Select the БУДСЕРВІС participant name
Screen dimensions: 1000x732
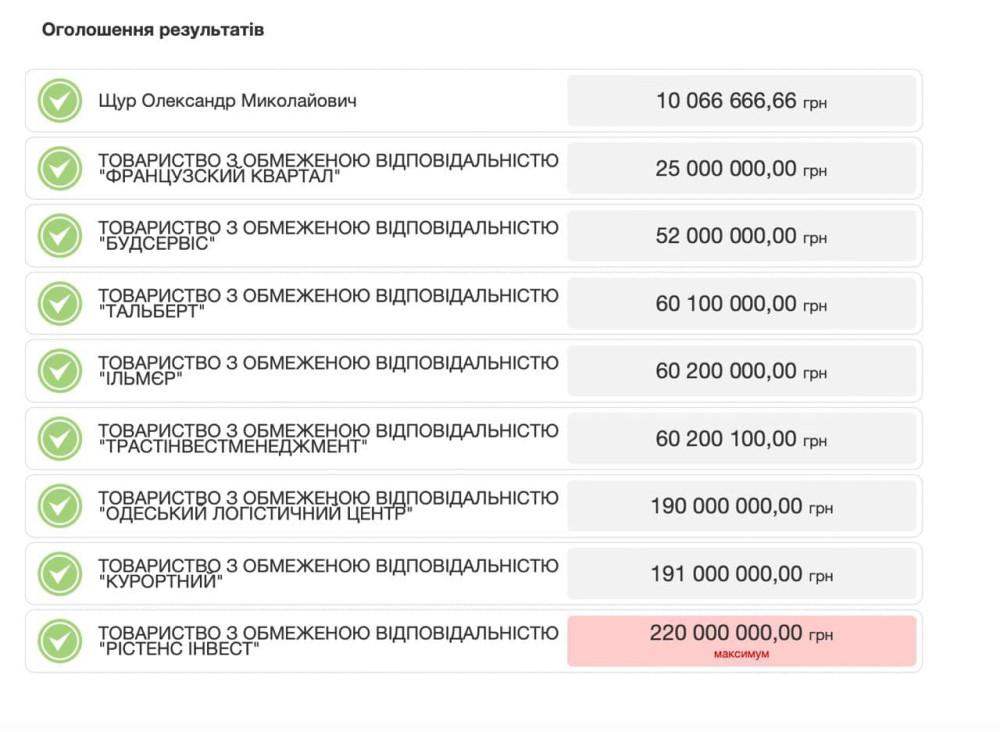pos(328,236)
